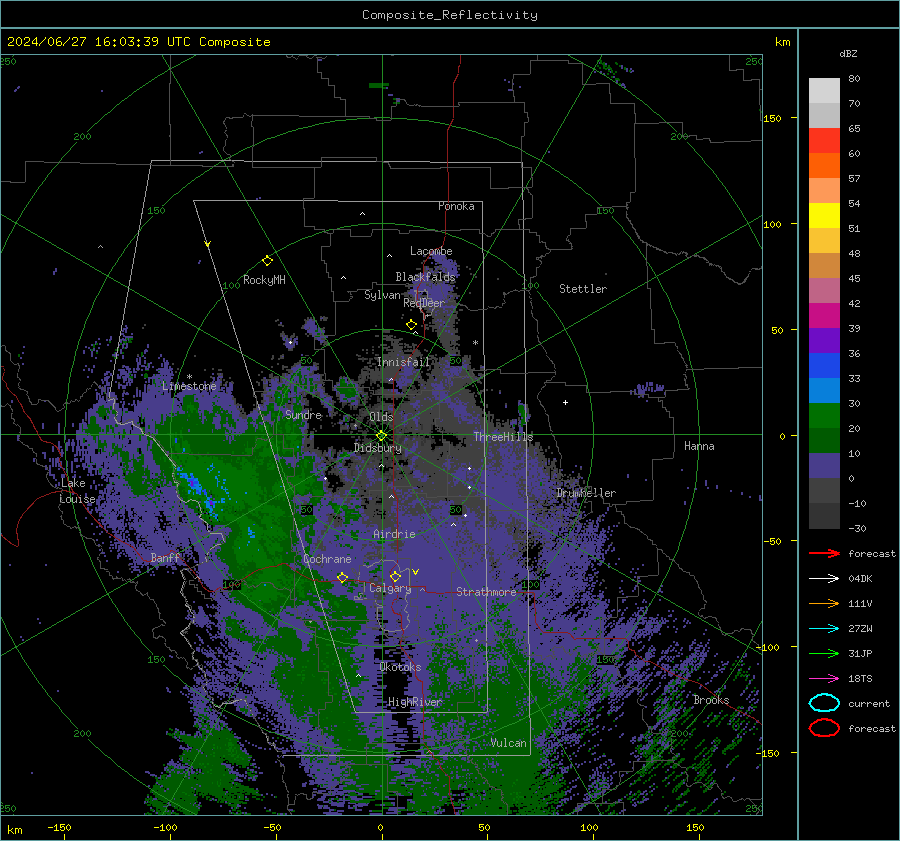The height and width of the screenshot is (841, 900).
Task: Click the 'Lacombe' map label
Action: pyautogui.click(x=431, y=251)
